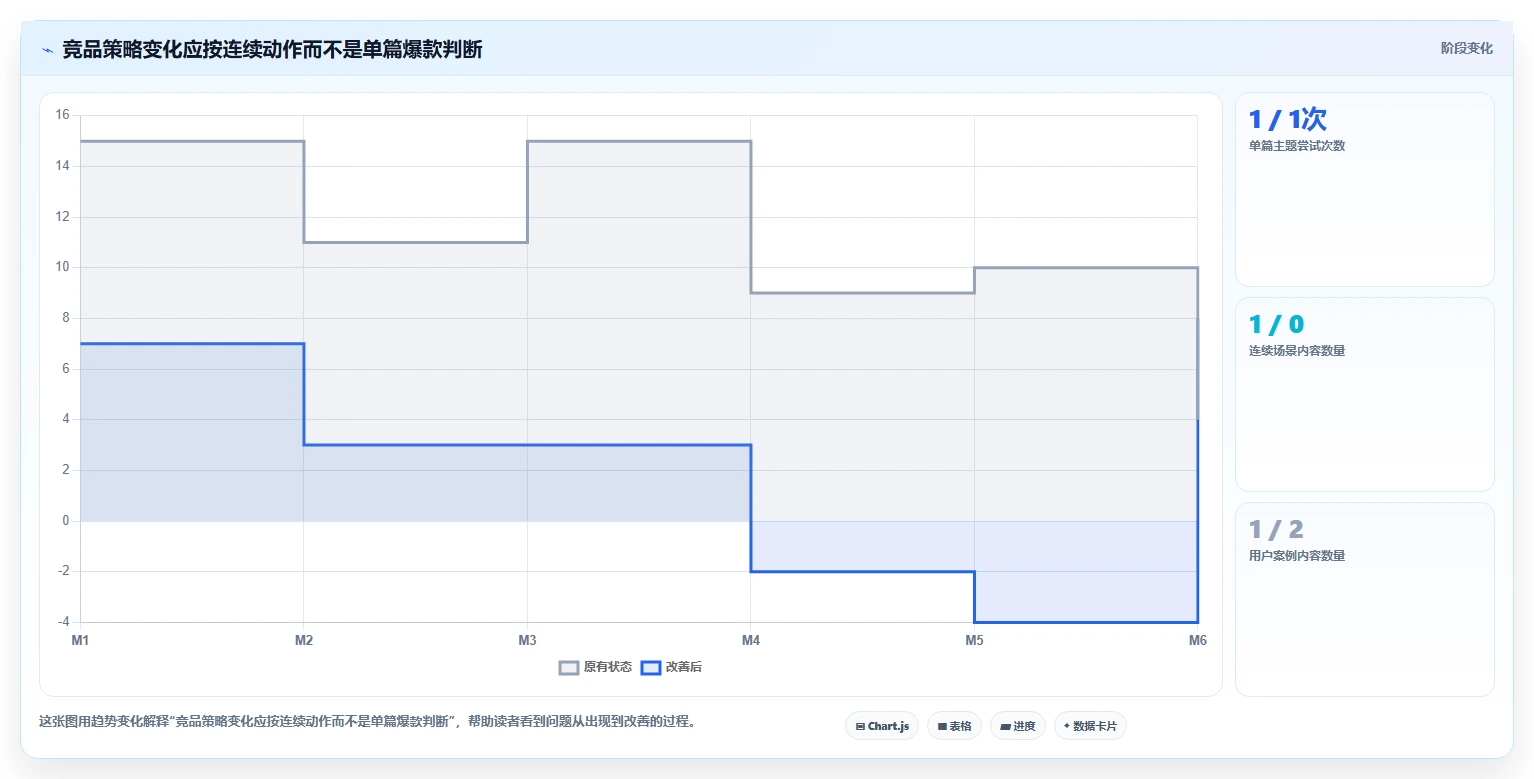This screenshot has width=1534, height=779.
Task: Click the 1 / 0 value
Action: (x=1277, y=324)
